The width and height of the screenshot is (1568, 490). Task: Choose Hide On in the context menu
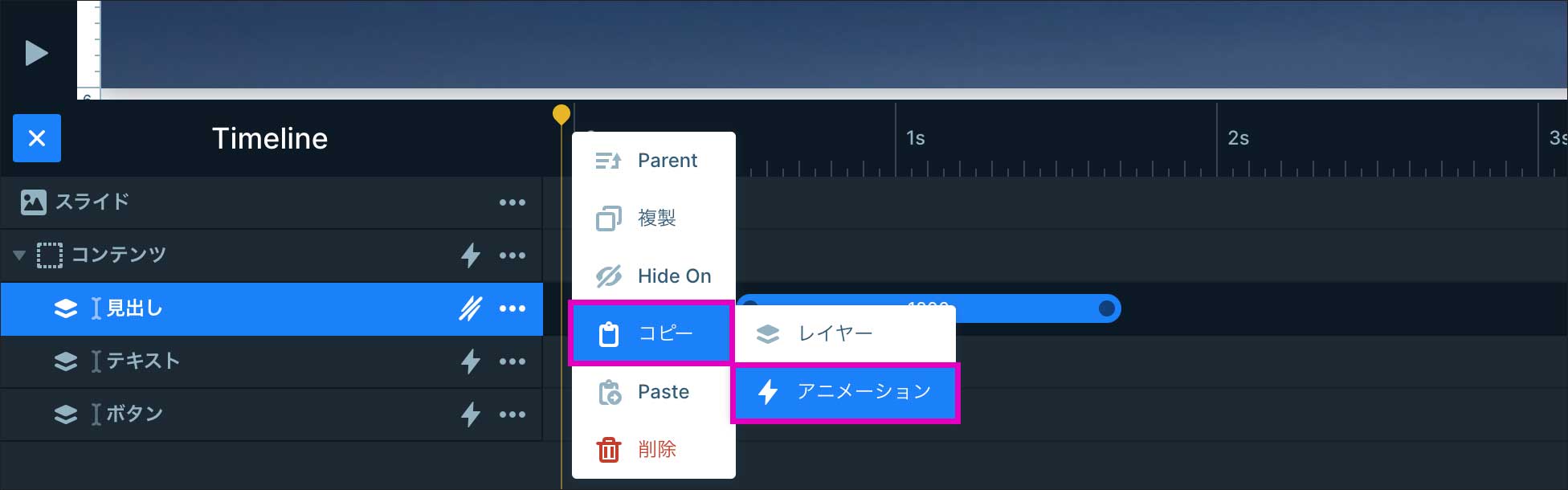[652, 276]
